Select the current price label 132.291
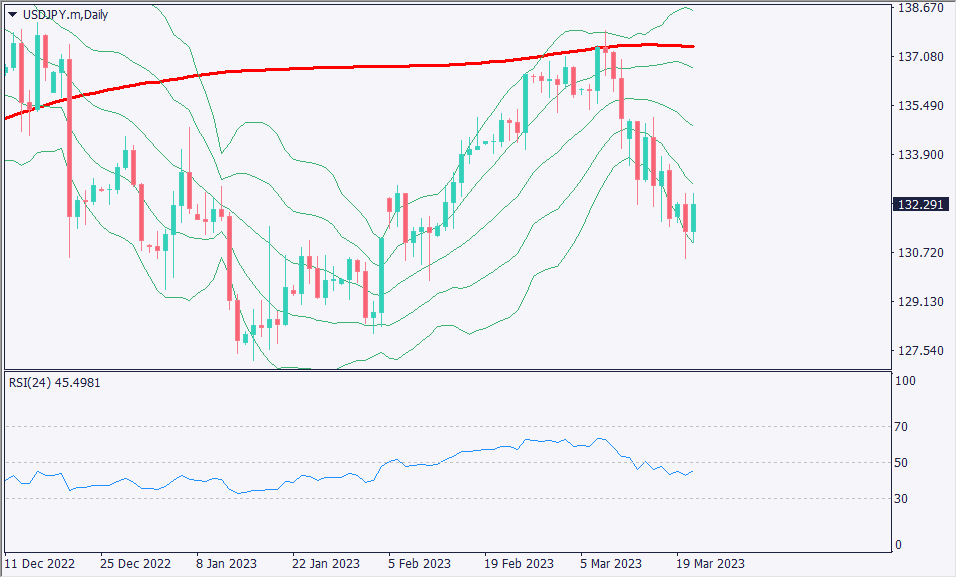Image resolution: width=957 pixels, height=578 pixels. tap(918, 204)
